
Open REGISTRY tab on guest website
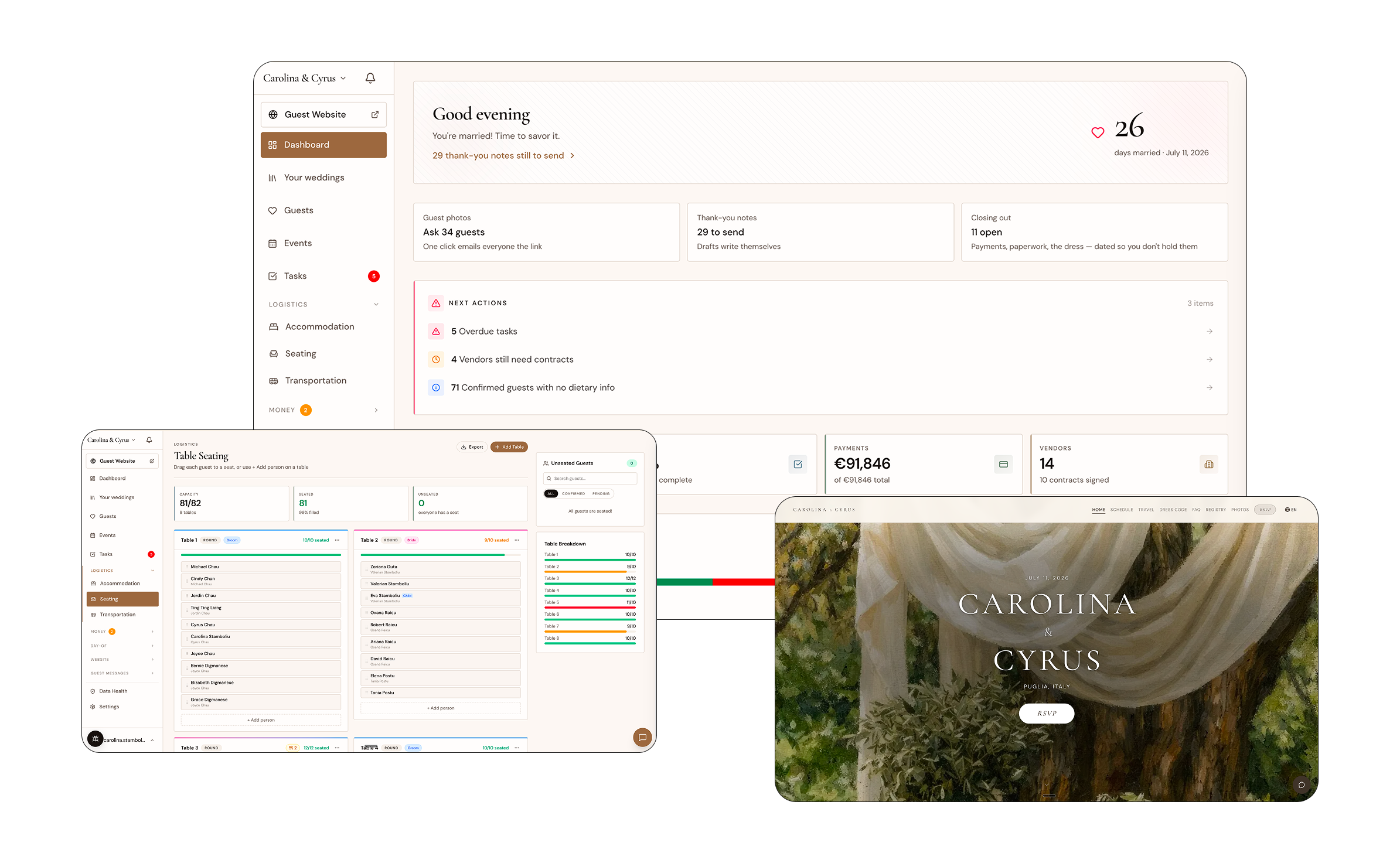[1215, 510]
